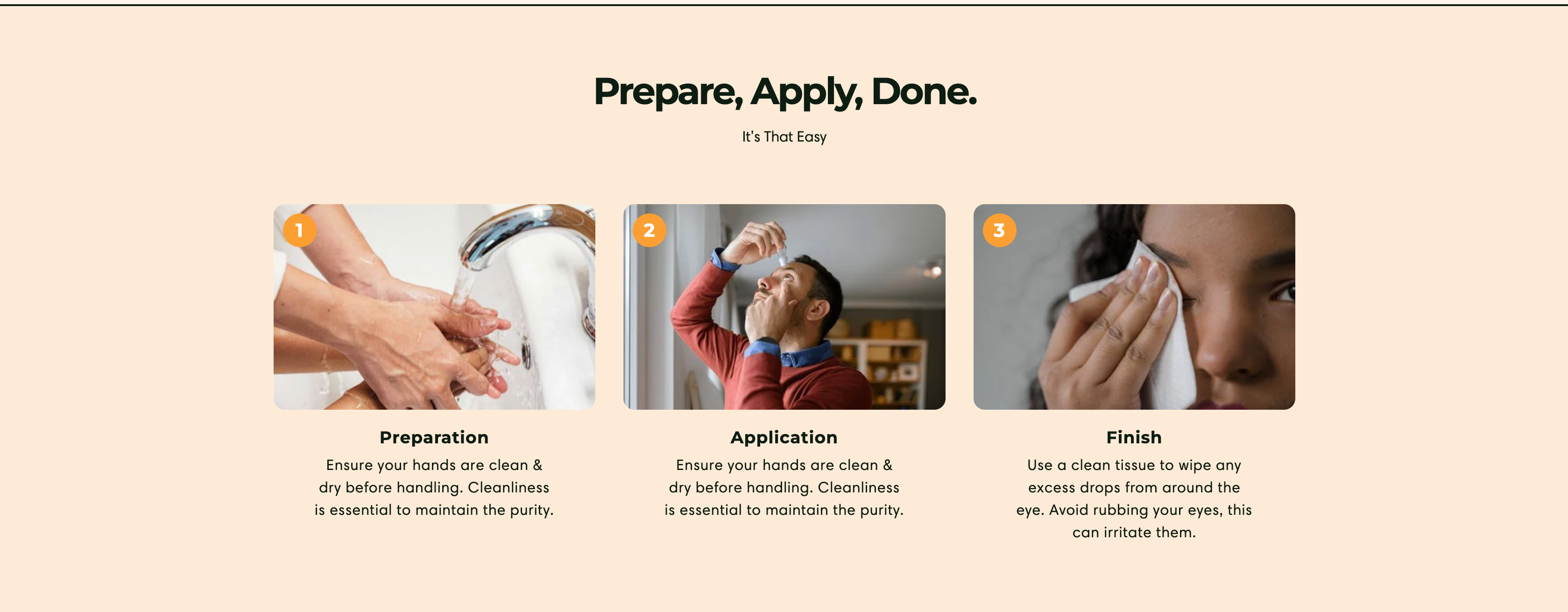Image resolution: width=1568 pixels, height=612 pixels.
Task: Select the Finish heading
Action: point(1134,437)
